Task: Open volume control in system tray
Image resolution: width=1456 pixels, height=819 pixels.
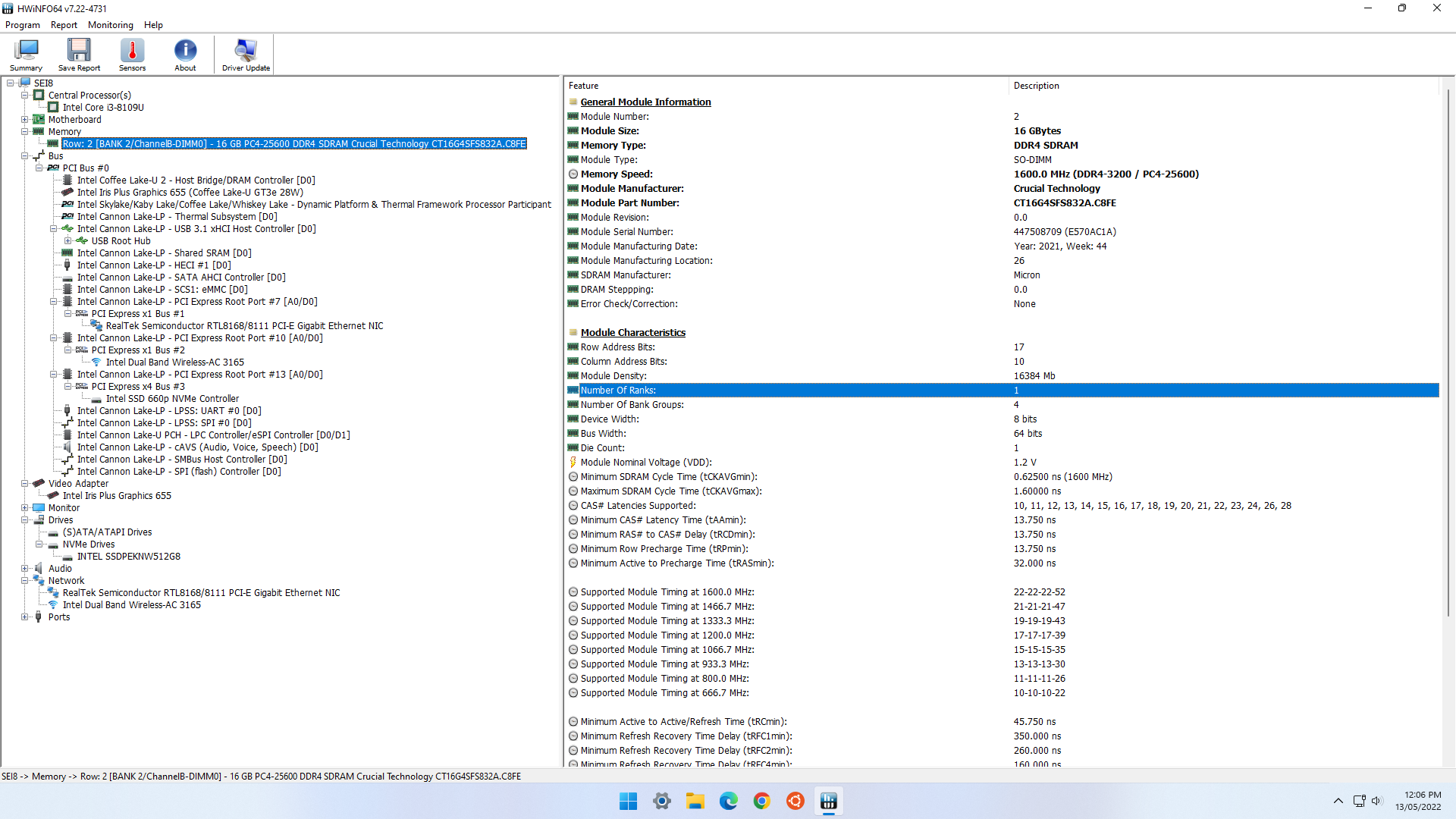Action: click(1377, 801)
